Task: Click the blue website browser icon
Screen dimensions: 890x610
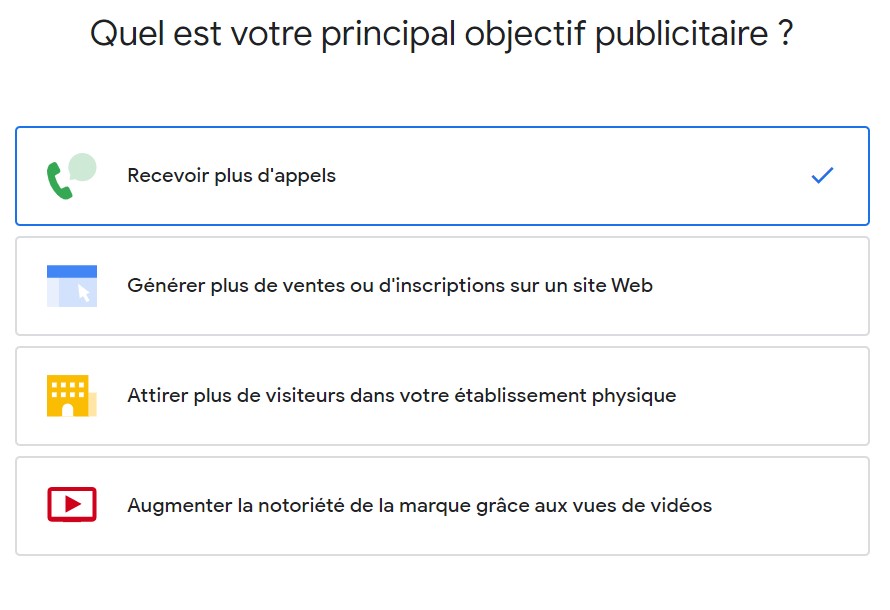Action: coord(71,285)
